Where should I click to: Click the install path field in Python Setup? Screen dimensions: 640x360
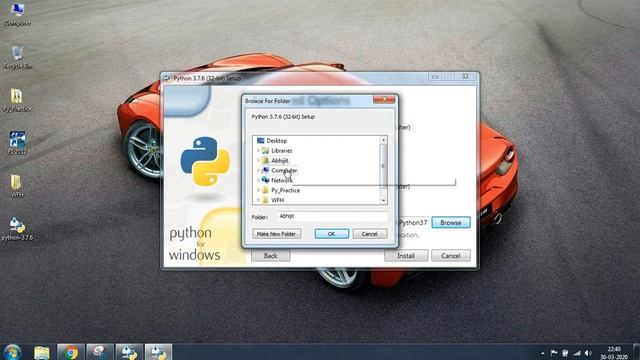413,222
